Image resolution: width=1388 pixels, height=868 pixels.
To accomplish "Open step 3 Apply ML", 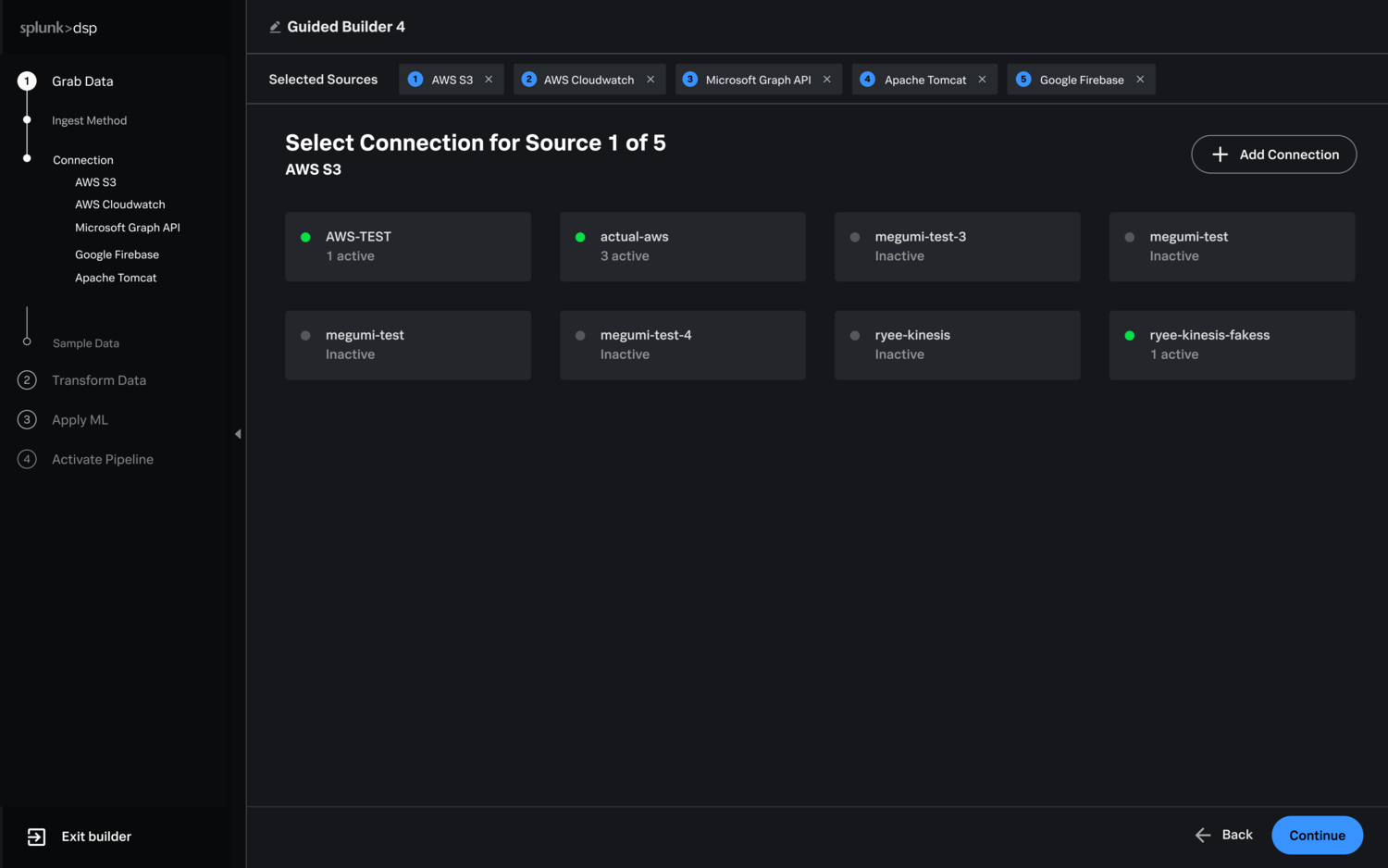I will click(80, 420).
